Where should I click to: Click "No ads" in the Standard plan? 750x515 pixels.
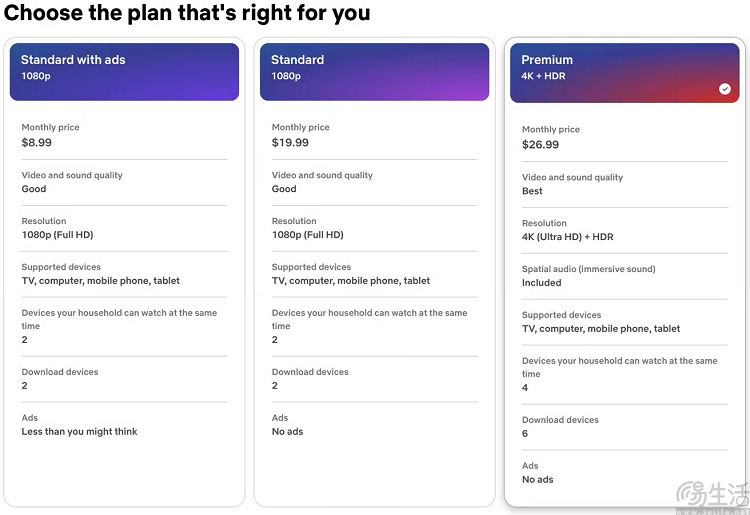coord(287,432)
